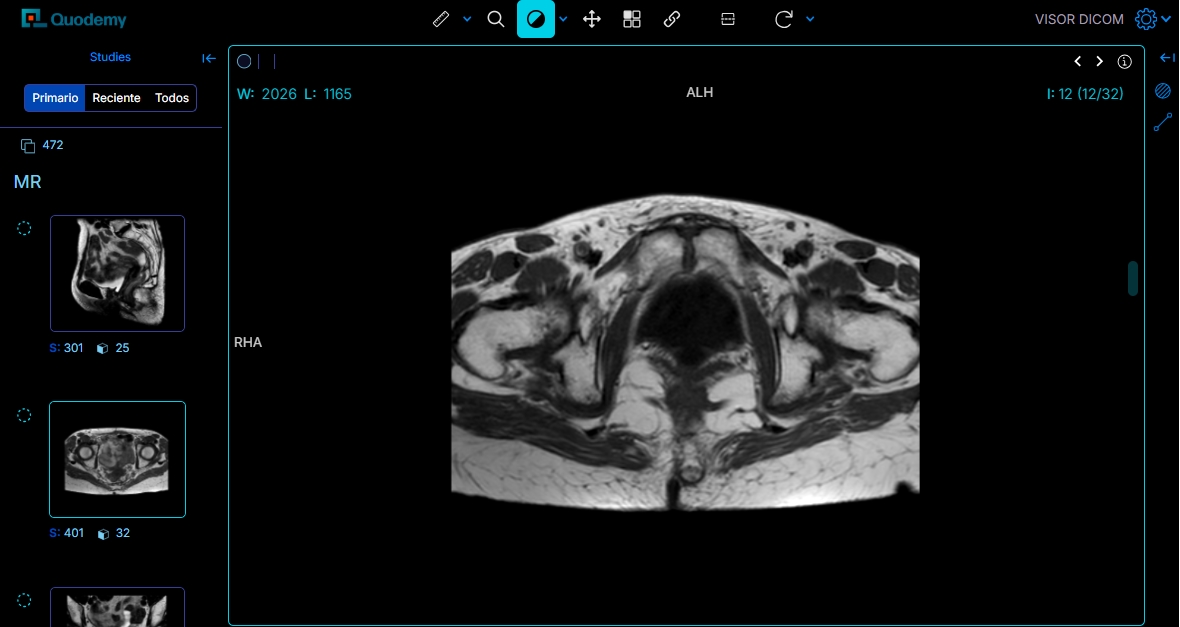The image size is (1180, 627).
Task: Open the hatched circle tool on right edge
Action: (1163, 91)
